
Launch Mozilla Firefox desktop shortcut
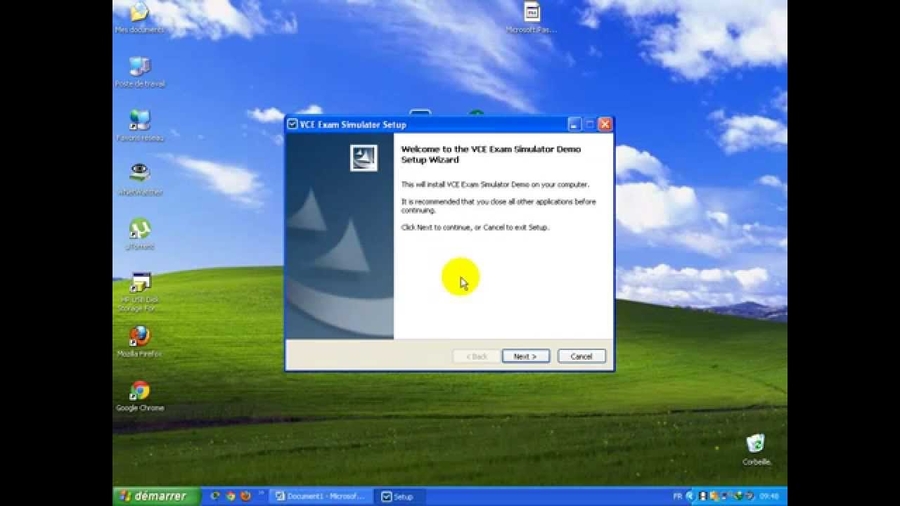coord(139,337)
